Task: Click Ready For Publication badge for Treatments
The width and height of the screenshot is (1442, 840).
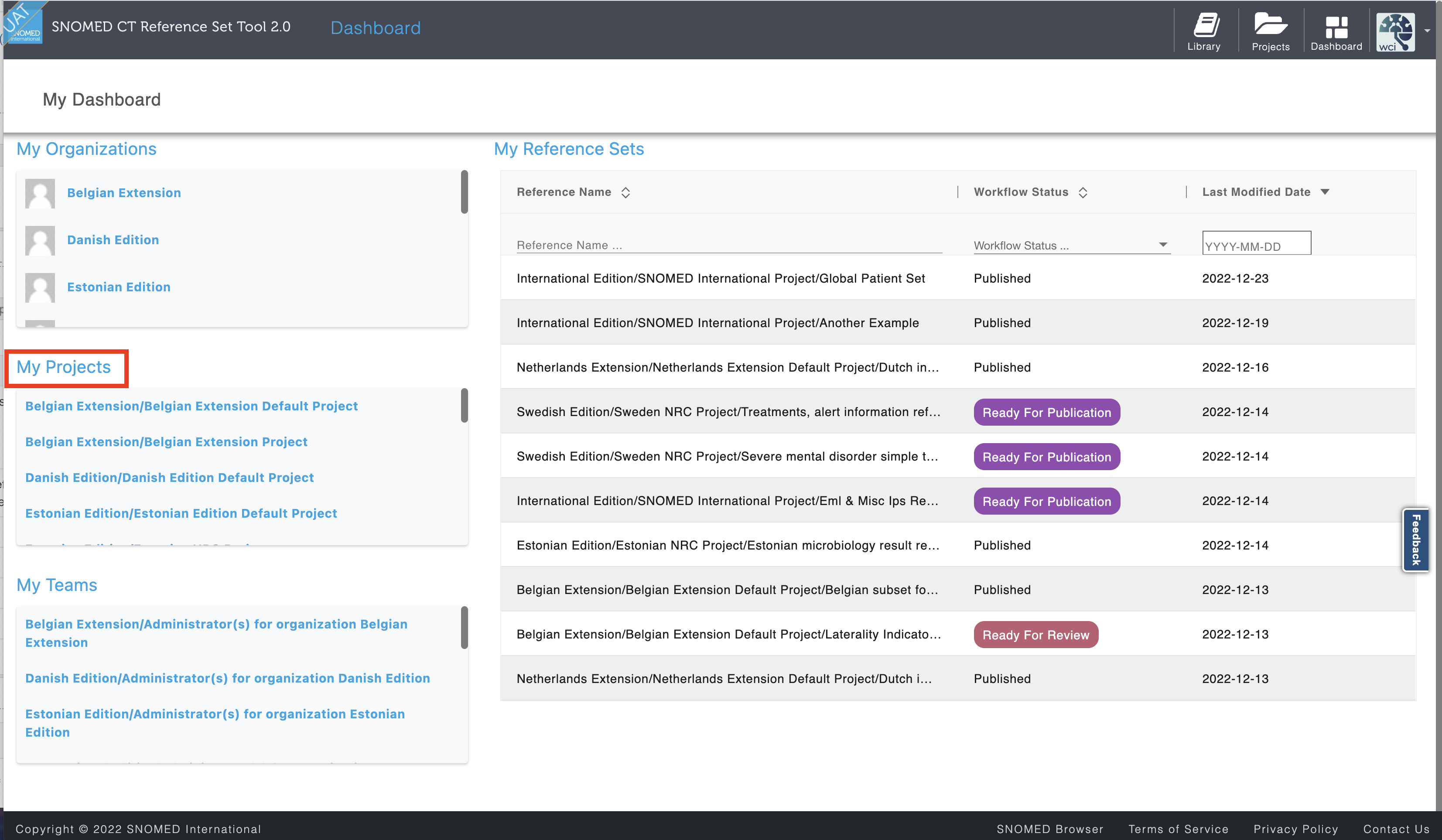Action: click(x=1046, y=412)
